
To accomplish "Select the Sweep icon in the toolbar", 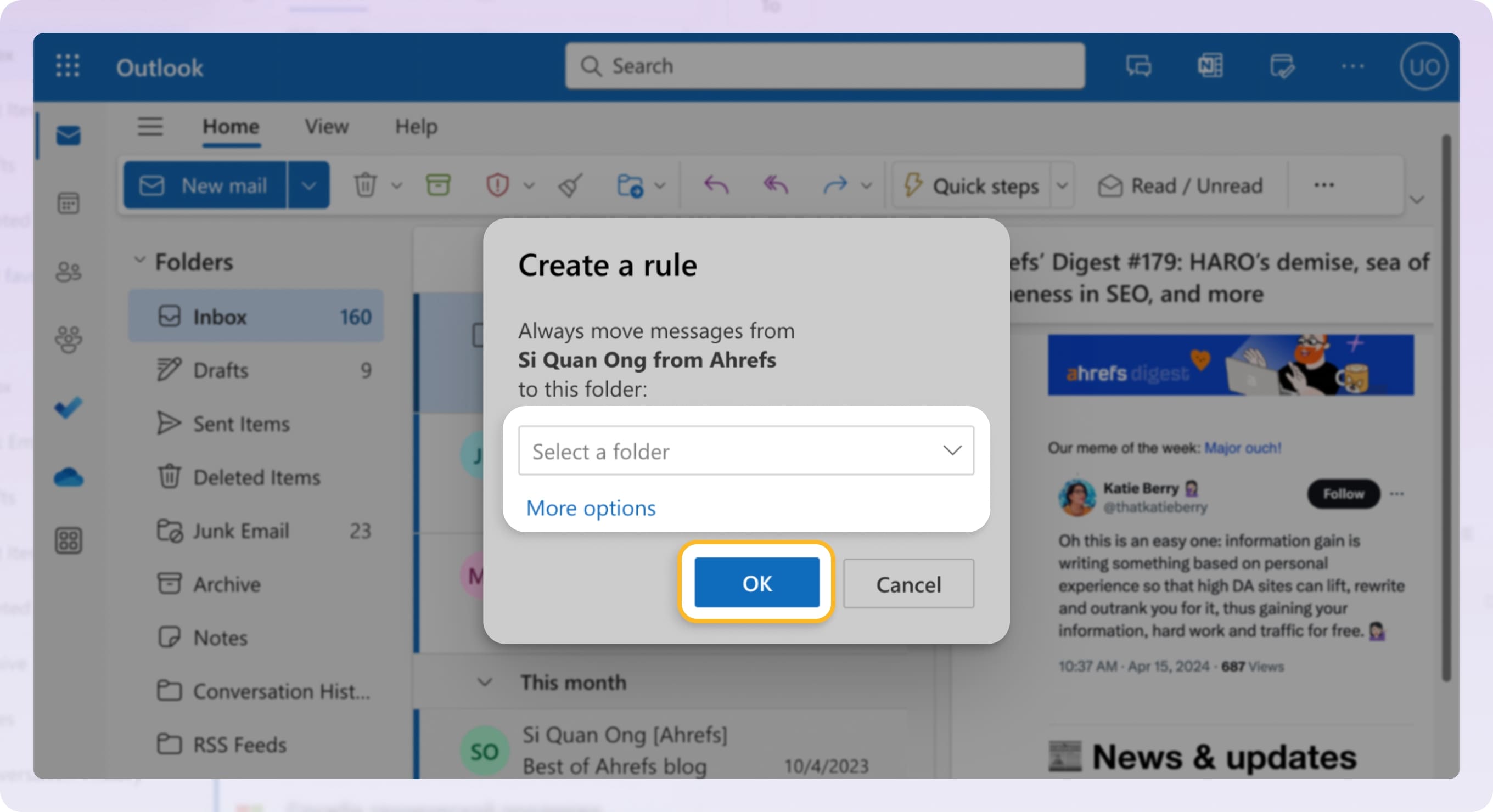I will coord(570,185).
